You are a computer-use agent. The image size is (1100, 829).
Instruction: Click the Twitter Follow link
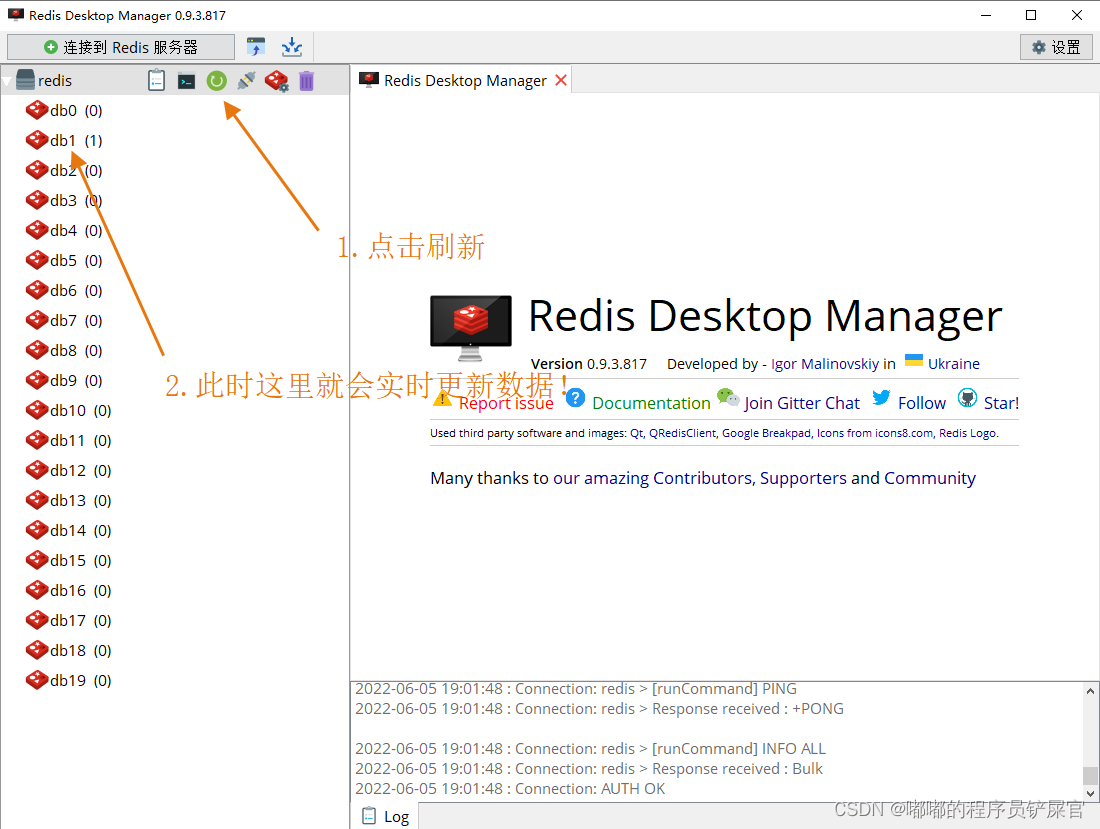coord(922,403)
